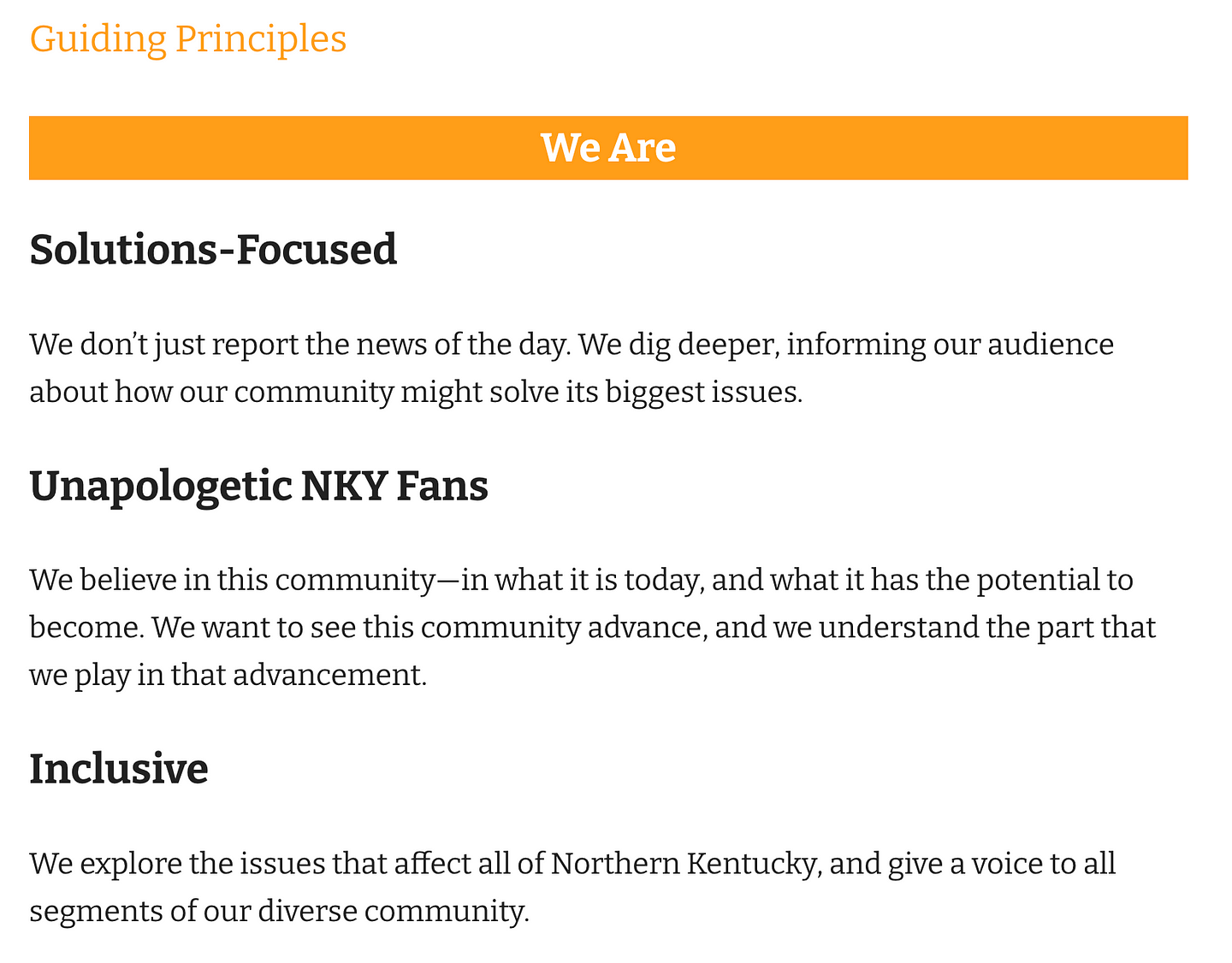Click the phrase "We believe in this community"
Viewport: 1232px width, 963px height.
click(x=233, y=580)
